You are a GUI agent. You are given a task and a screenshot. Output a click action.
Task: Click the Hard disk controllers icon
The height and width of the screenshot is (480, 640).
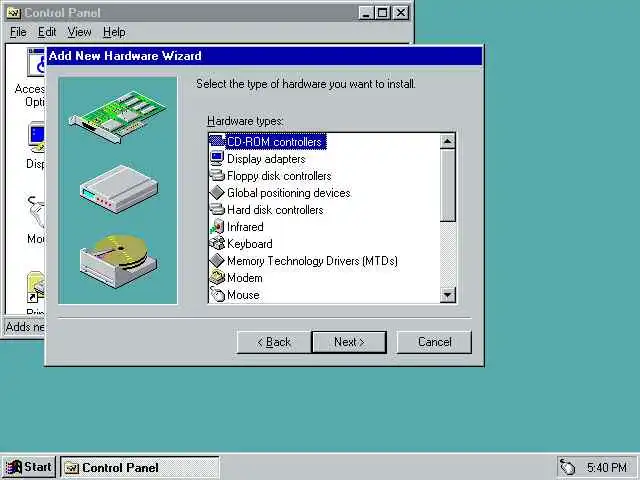(217, 209)
